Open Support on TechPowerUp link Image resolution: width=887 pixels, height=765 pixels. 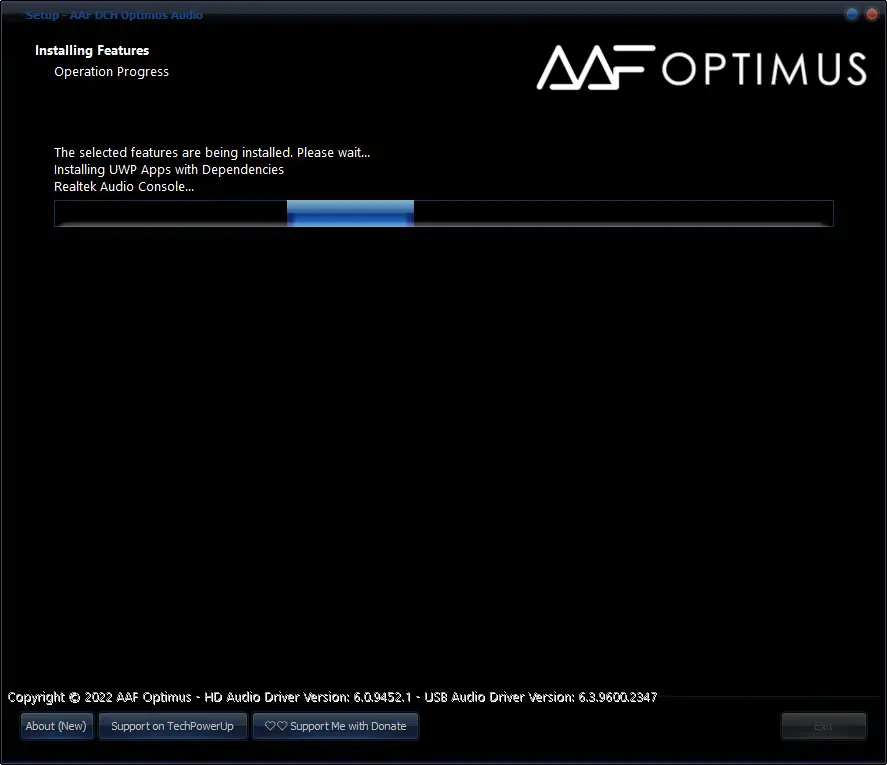click(173, 726)
